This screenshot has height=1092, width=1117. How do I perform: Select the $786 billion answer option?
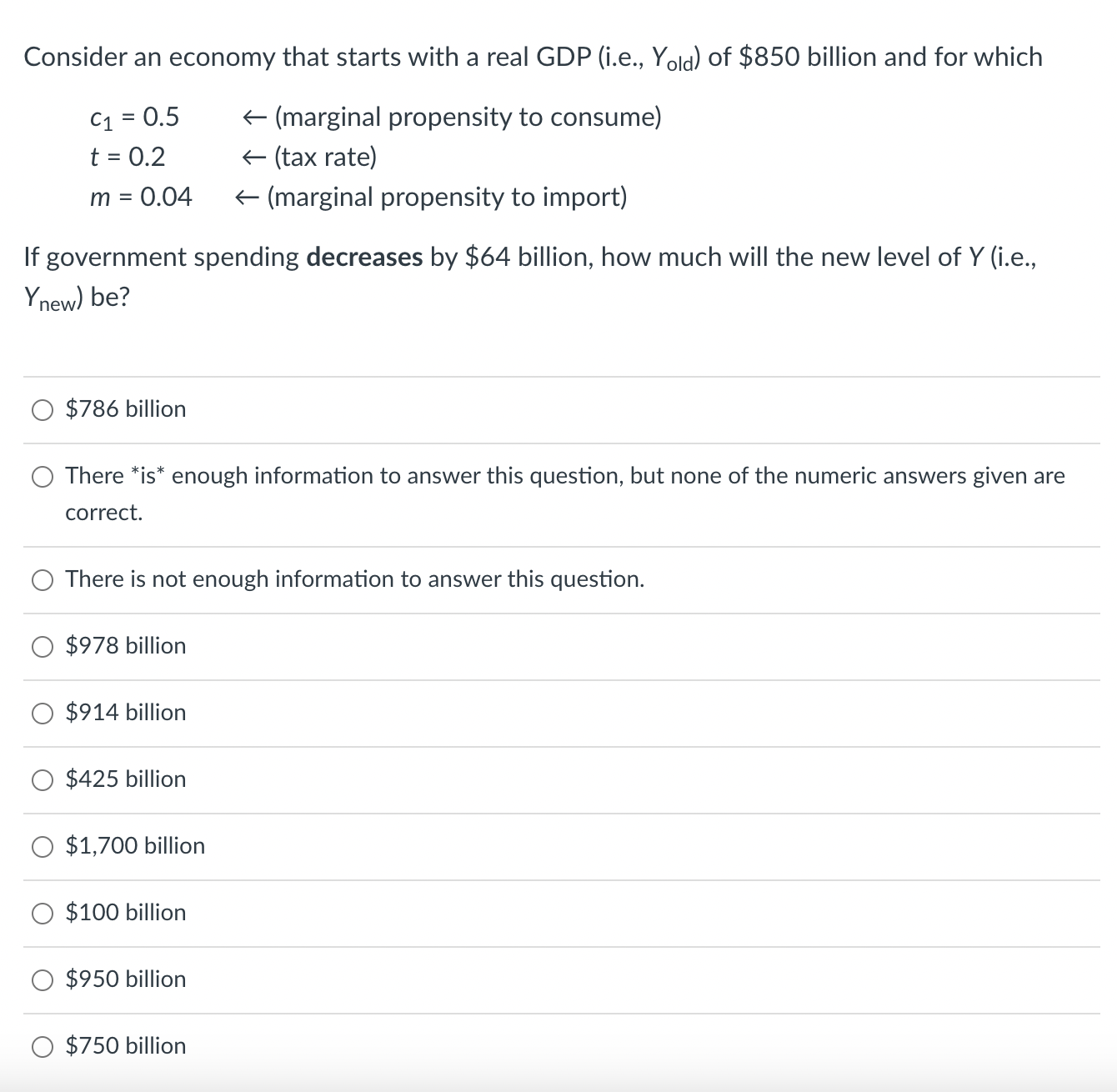click(42, 409)
